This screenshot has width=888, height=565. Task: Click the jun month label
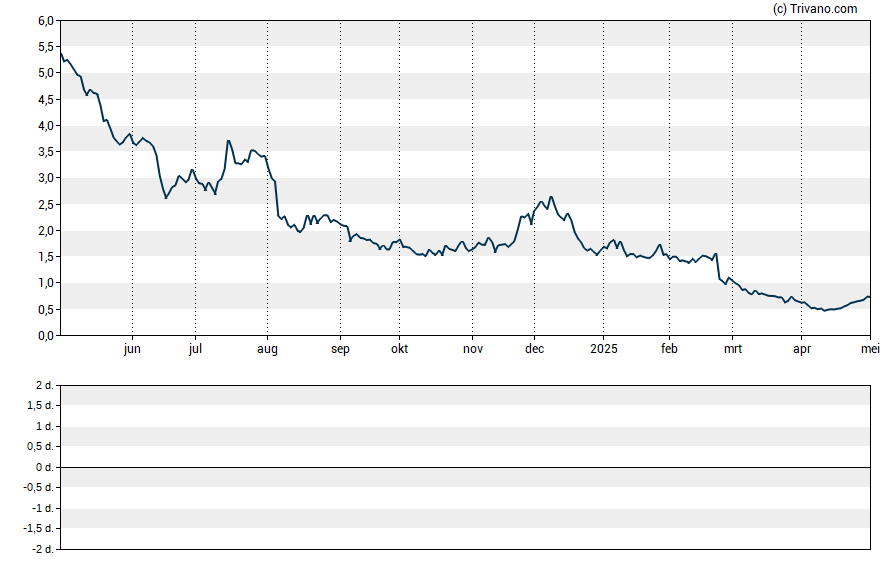pos(132,349)
